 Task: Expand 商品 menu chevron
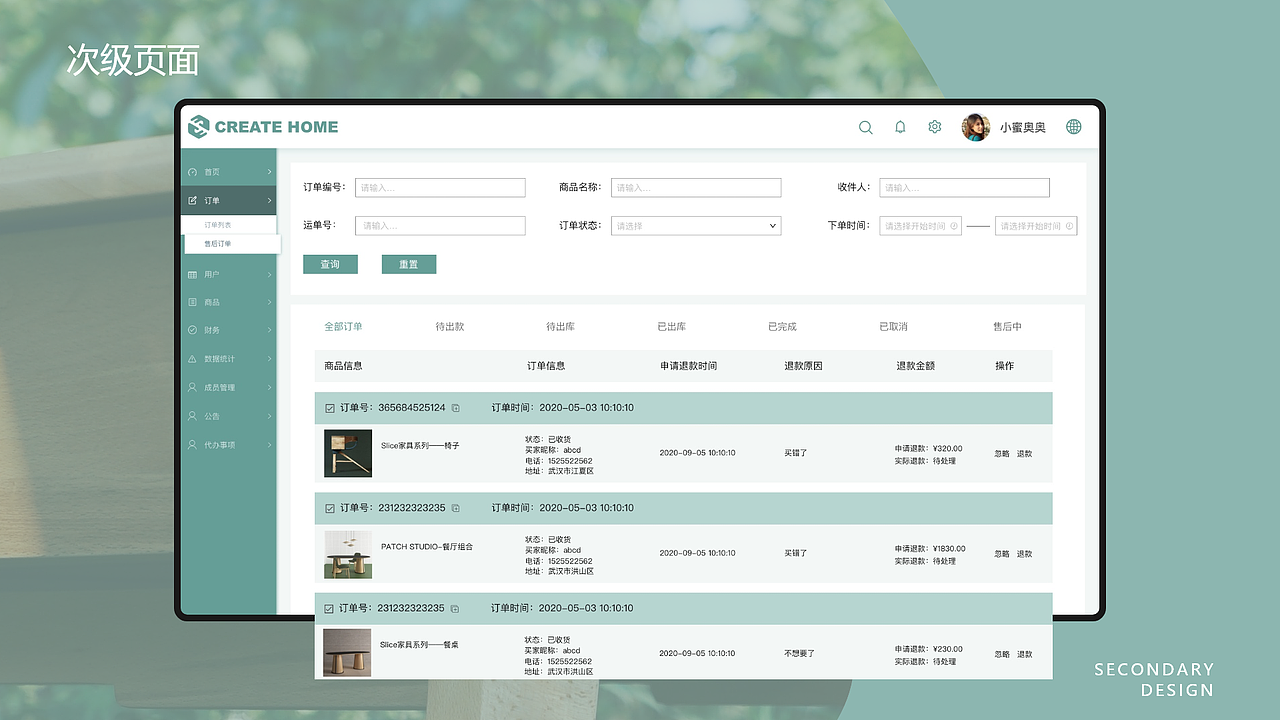(x=270, y=302)
